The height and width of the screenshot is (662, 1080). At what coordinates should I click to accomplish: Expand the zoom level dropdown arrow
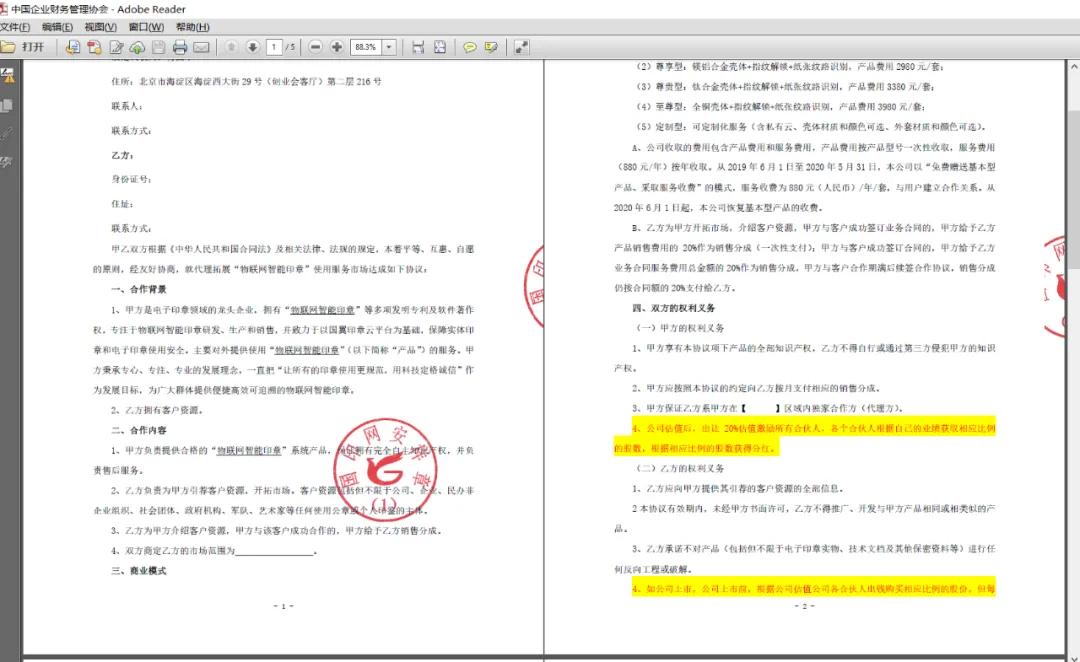coord(389,47)
